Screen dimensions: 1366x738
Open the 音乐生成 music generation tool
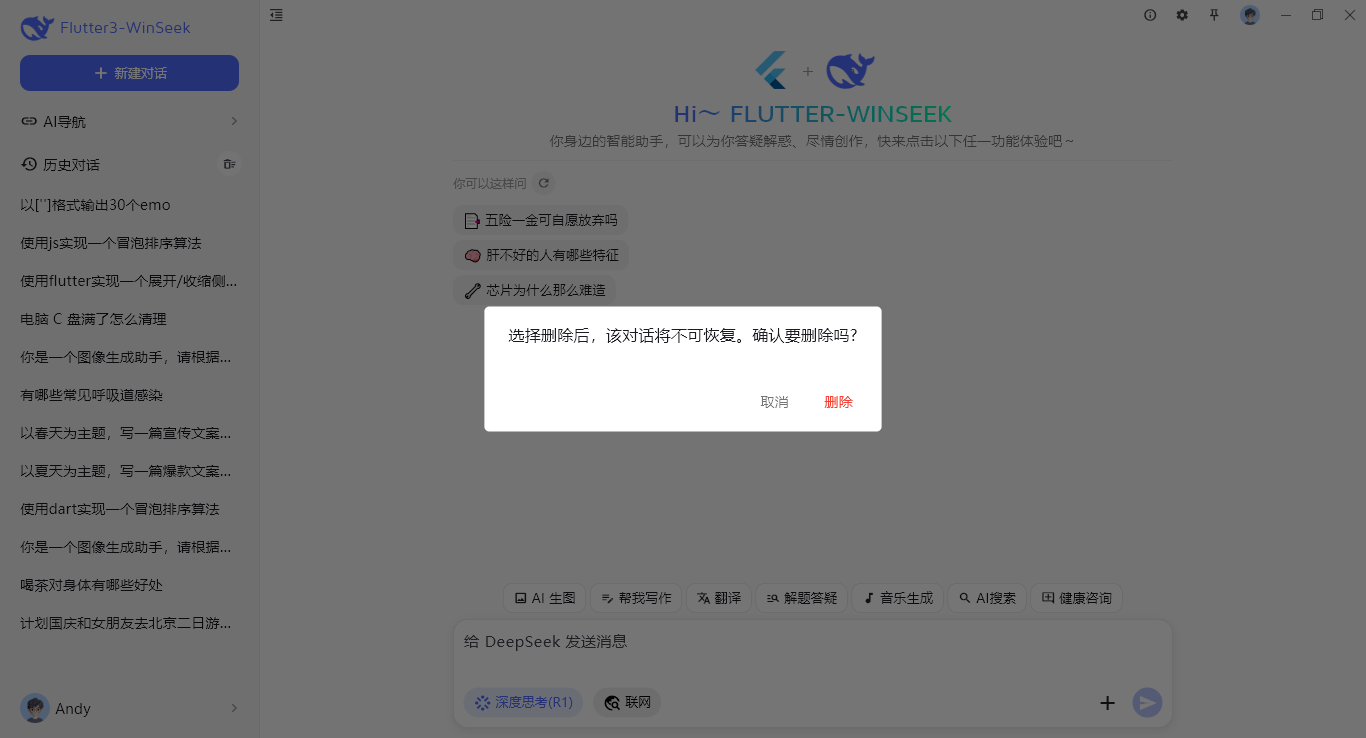pyautogui.click(x=897, y=597)
